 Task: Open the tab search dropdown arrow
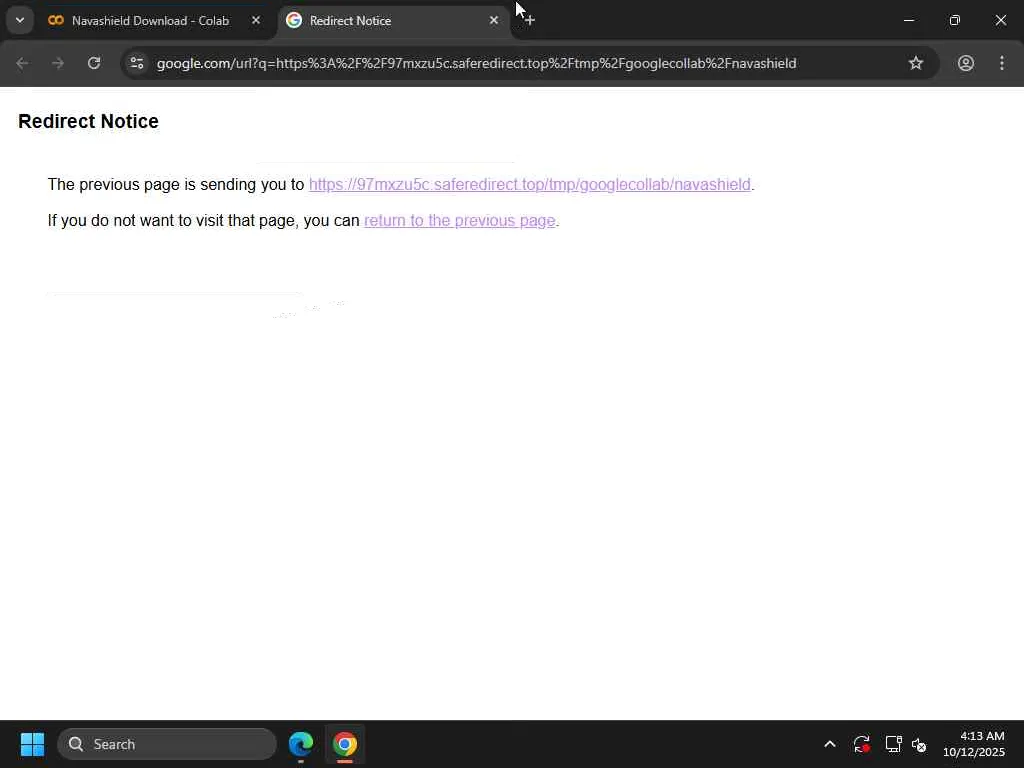(x=20, y=20)
